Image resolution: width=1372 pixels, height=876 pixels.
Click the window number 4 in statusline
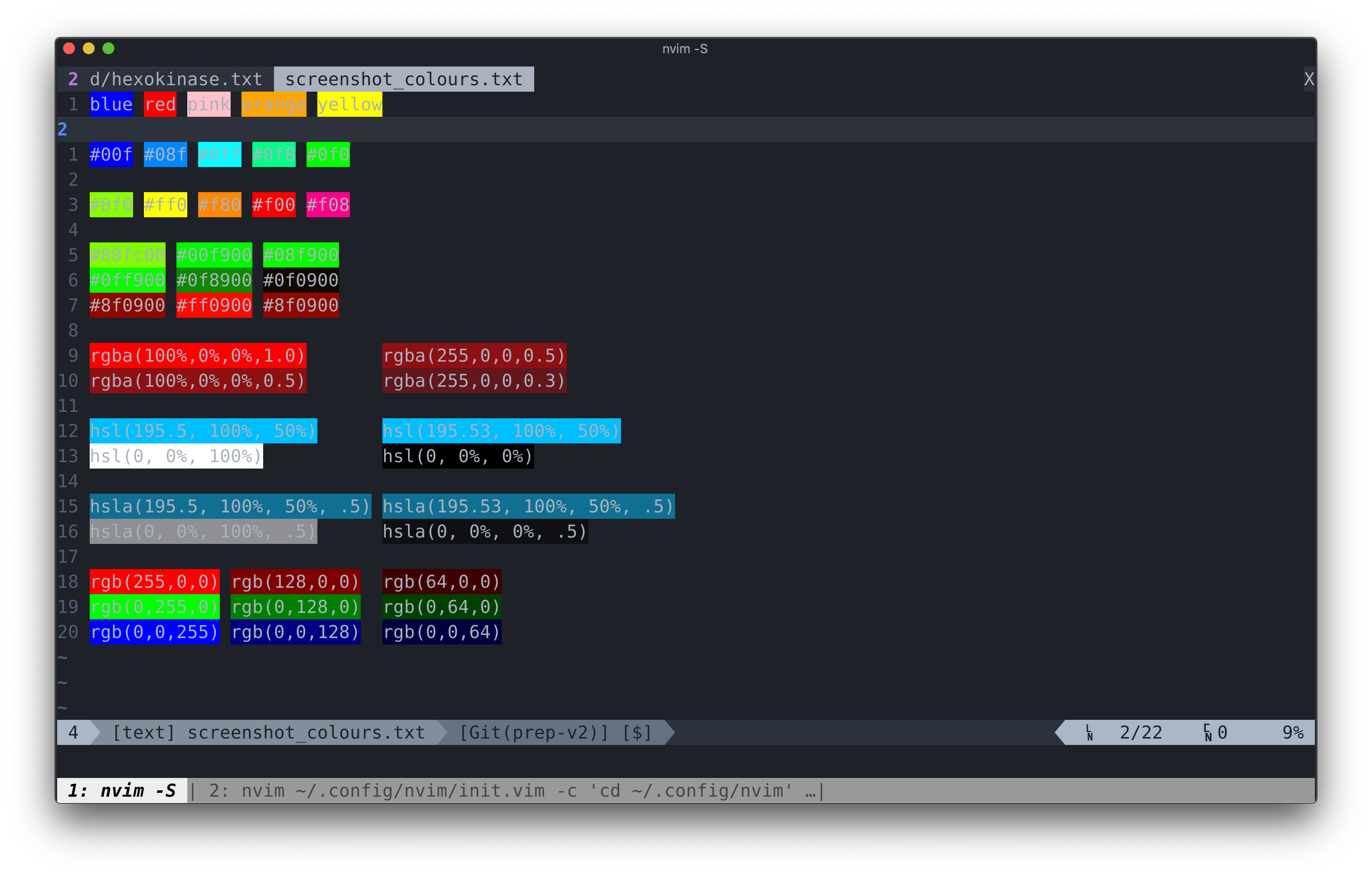(x=73, y=733)
